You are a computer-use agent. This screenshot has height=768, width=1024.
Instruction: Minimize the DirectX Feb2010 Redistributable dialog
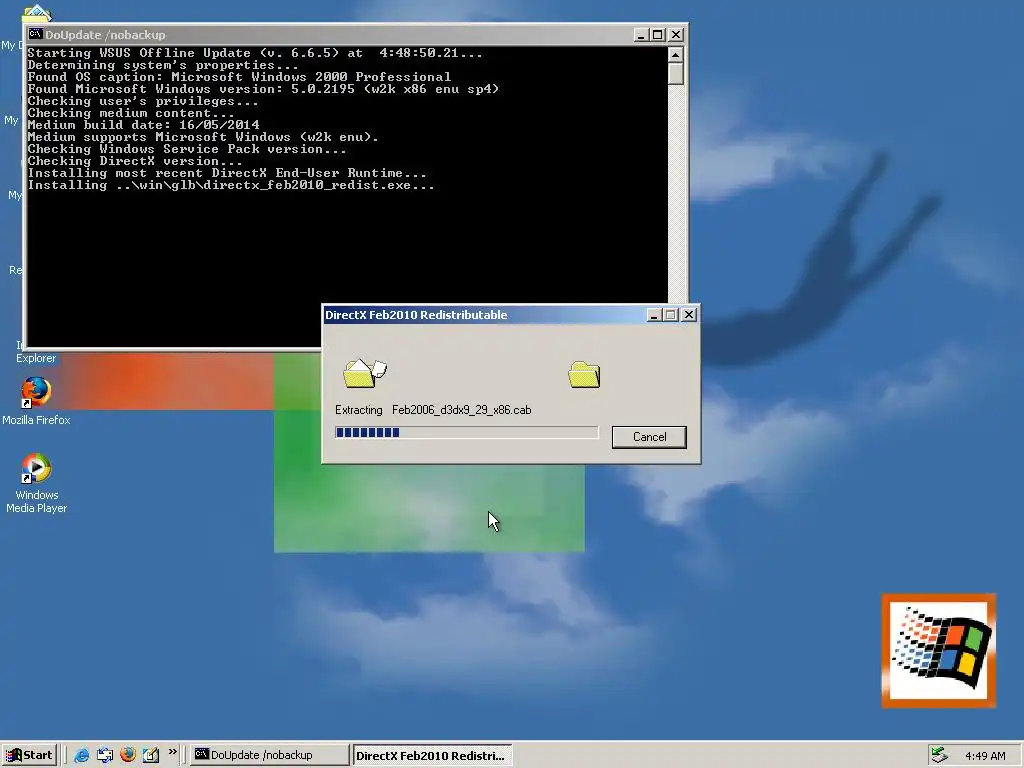pyautogui.click(x=654, y=315)
